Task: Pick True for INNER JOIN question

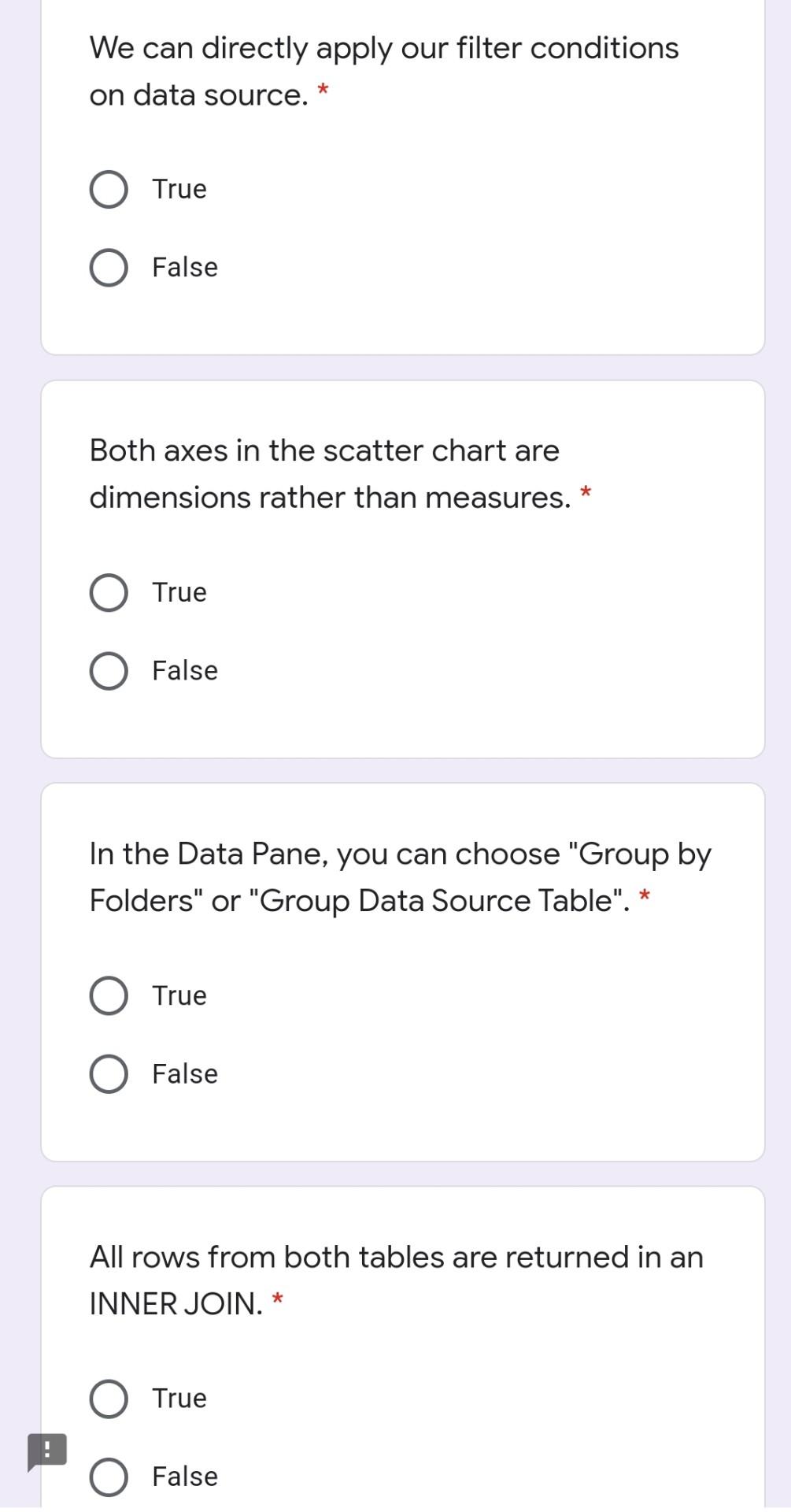Action: point(109,1399)
